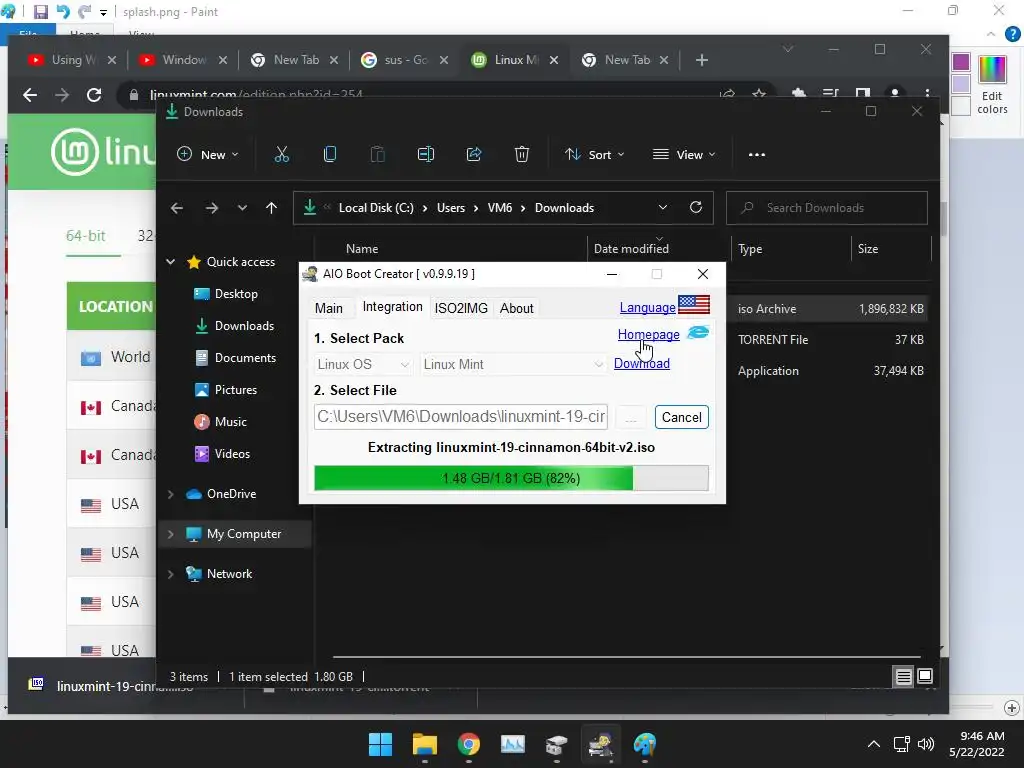Click Language link
The width and height of the screenshot is (1024, 768).
[647, 308]
